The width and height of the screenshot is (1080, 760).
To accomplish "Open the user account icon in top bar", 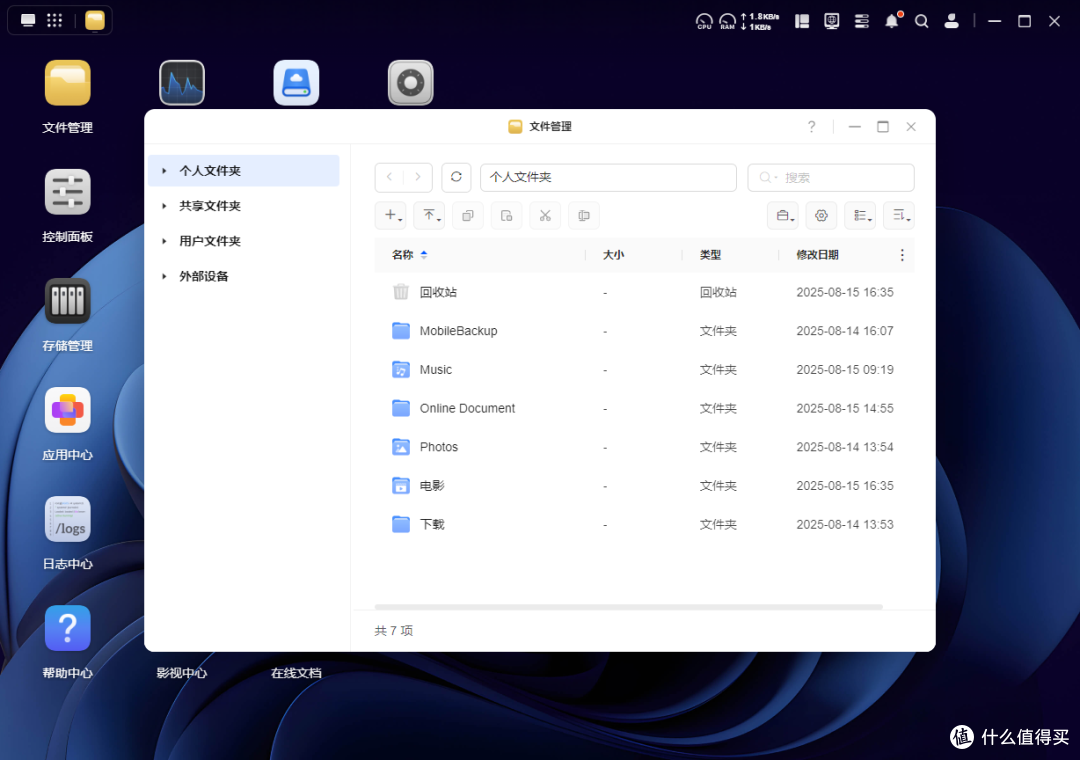I will pyautogui.click(x=951, y=21).
